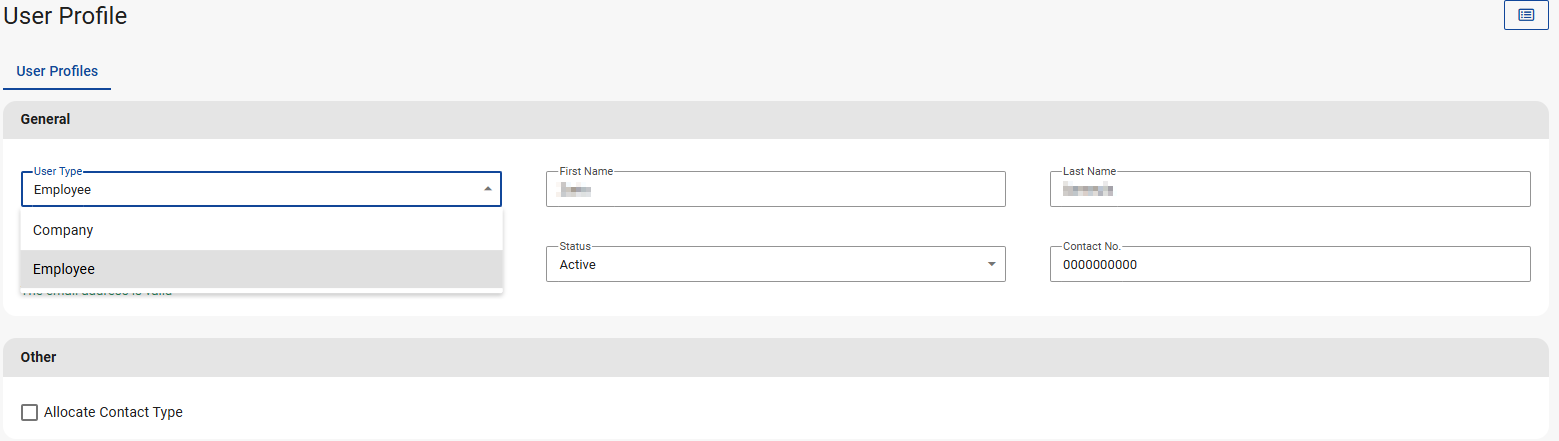Choose Employee in the User Type list
1559x441 pixels.
pyautogui.click(x=64, y=269)
